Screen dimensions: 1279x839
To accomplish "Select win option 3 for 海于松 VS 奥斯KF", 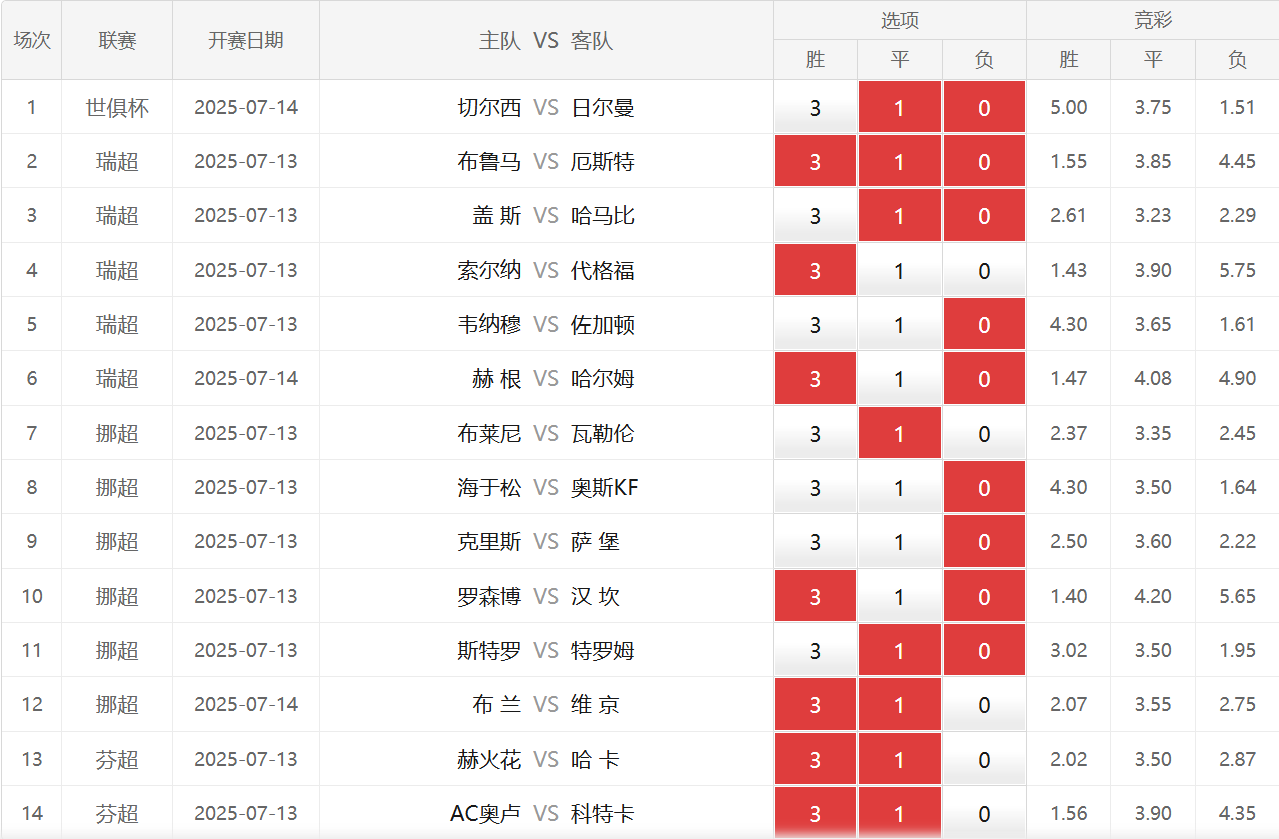I will pos(815,487).
